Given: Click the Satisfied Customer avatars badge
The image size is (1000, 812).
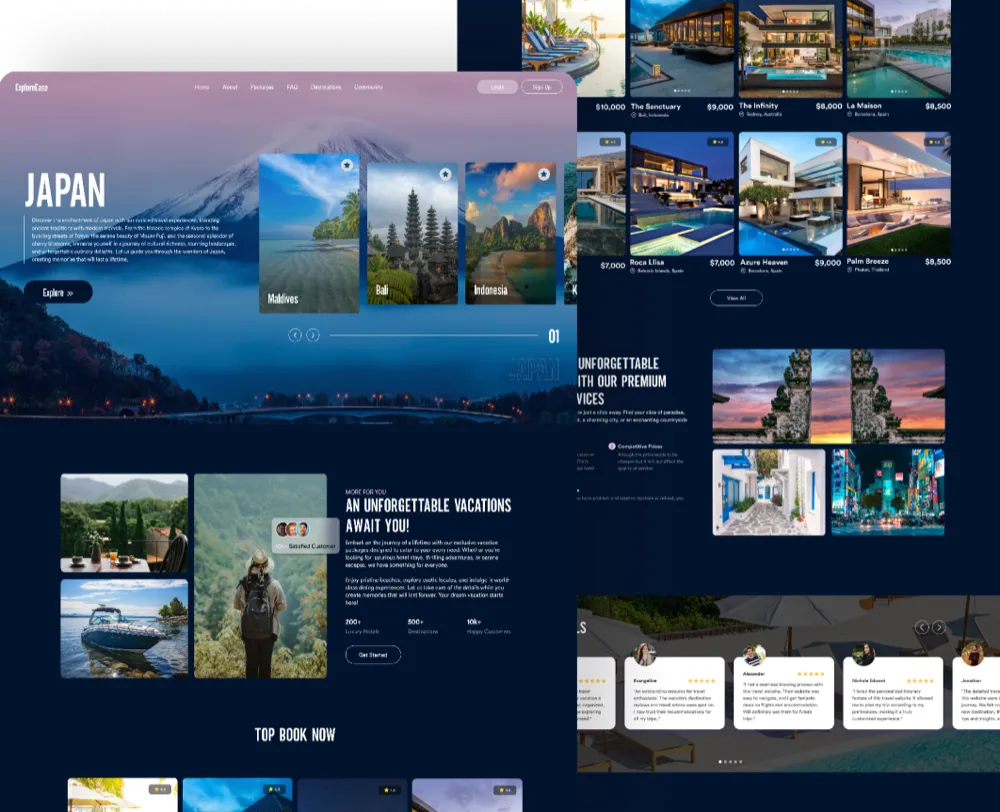Looking at the screenshot, I should (x=305, y=535).
